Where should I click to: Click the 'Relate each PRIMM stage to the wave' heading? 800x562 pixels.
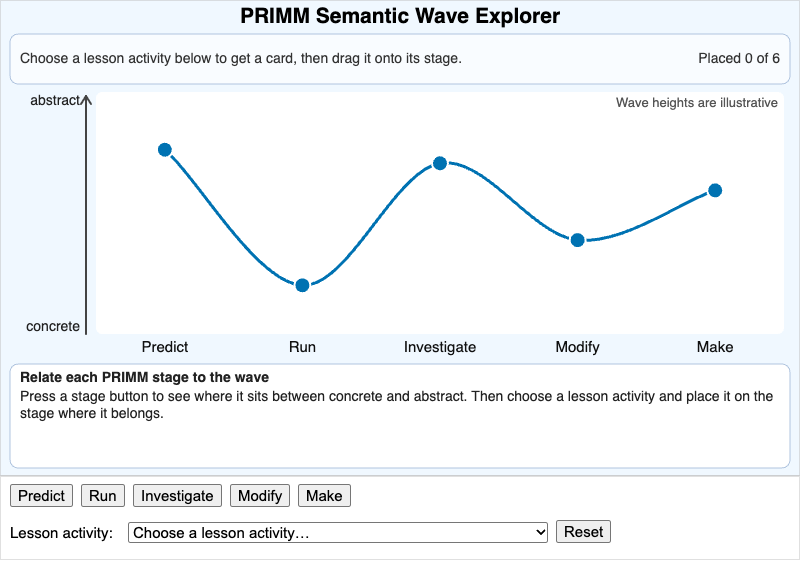[x=144, y=377]
